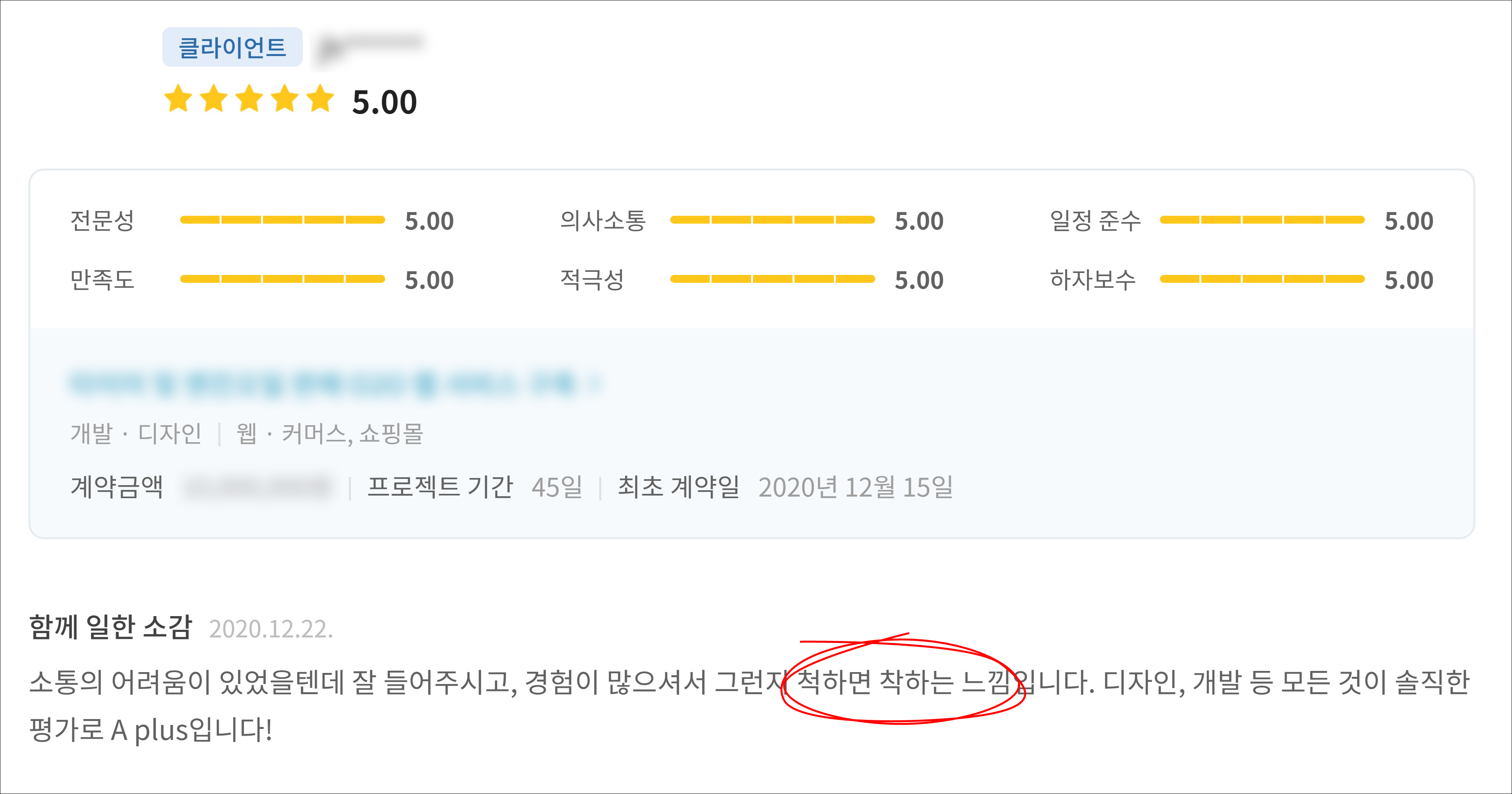Click the fifth yellow rating star
Viewport: 1512px width, 794px height.
point(321,99)
